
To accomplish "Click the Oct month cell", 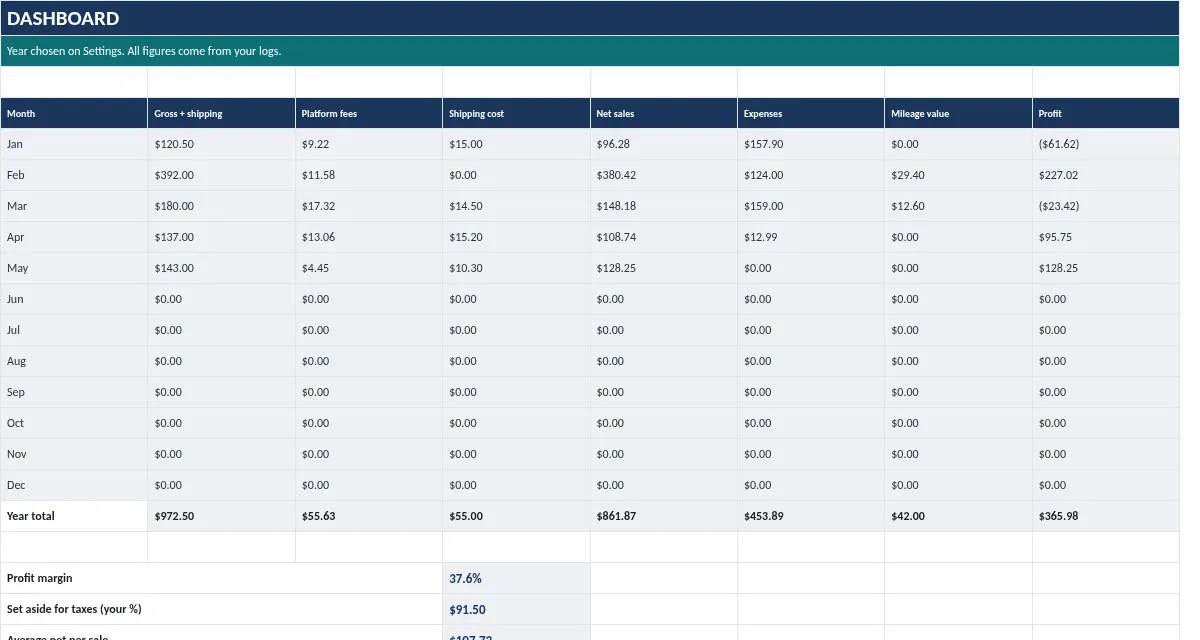I will [x=74, y=423].
